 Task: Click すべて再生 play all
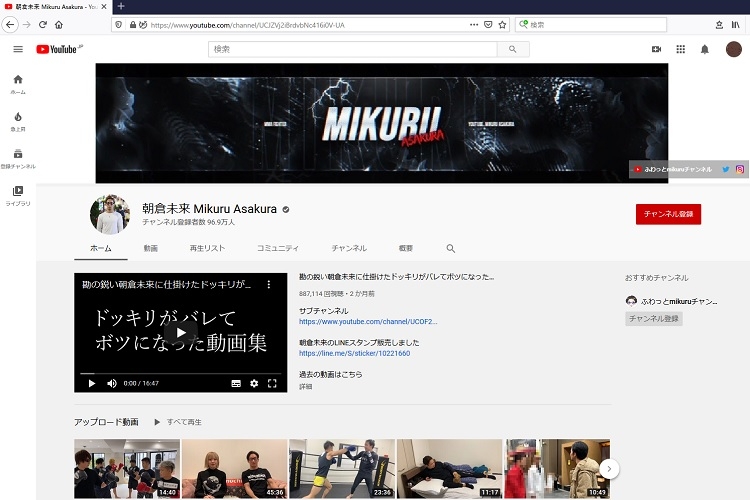[178, 422]
